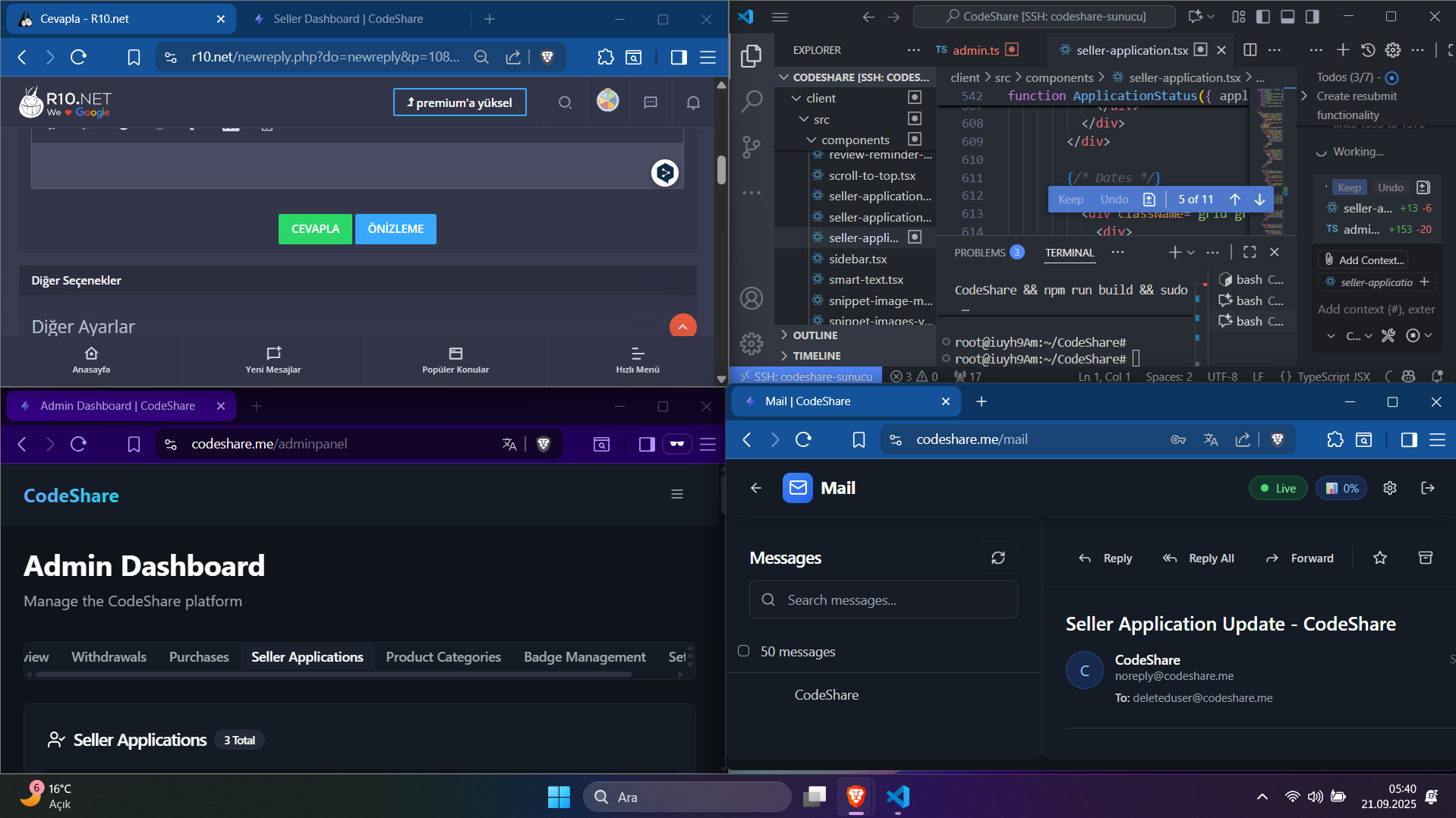Refresh the Messages list in Mail

pyautogui.click(x=998, y=558)
